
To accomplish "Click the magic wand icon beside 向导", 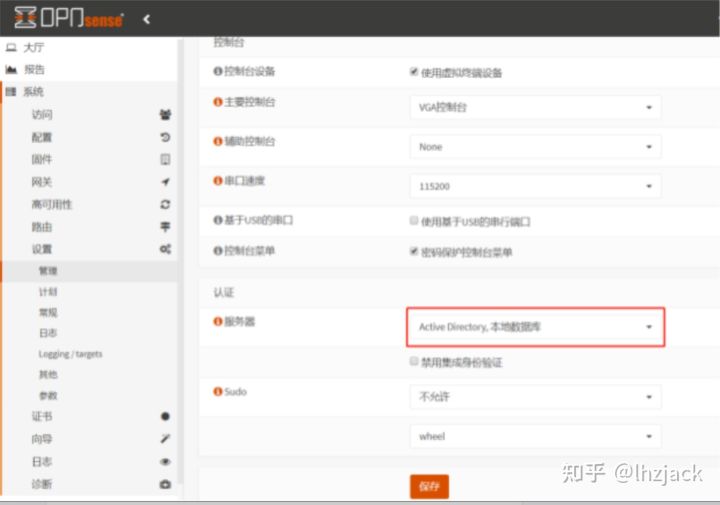I will coord(165,439).
